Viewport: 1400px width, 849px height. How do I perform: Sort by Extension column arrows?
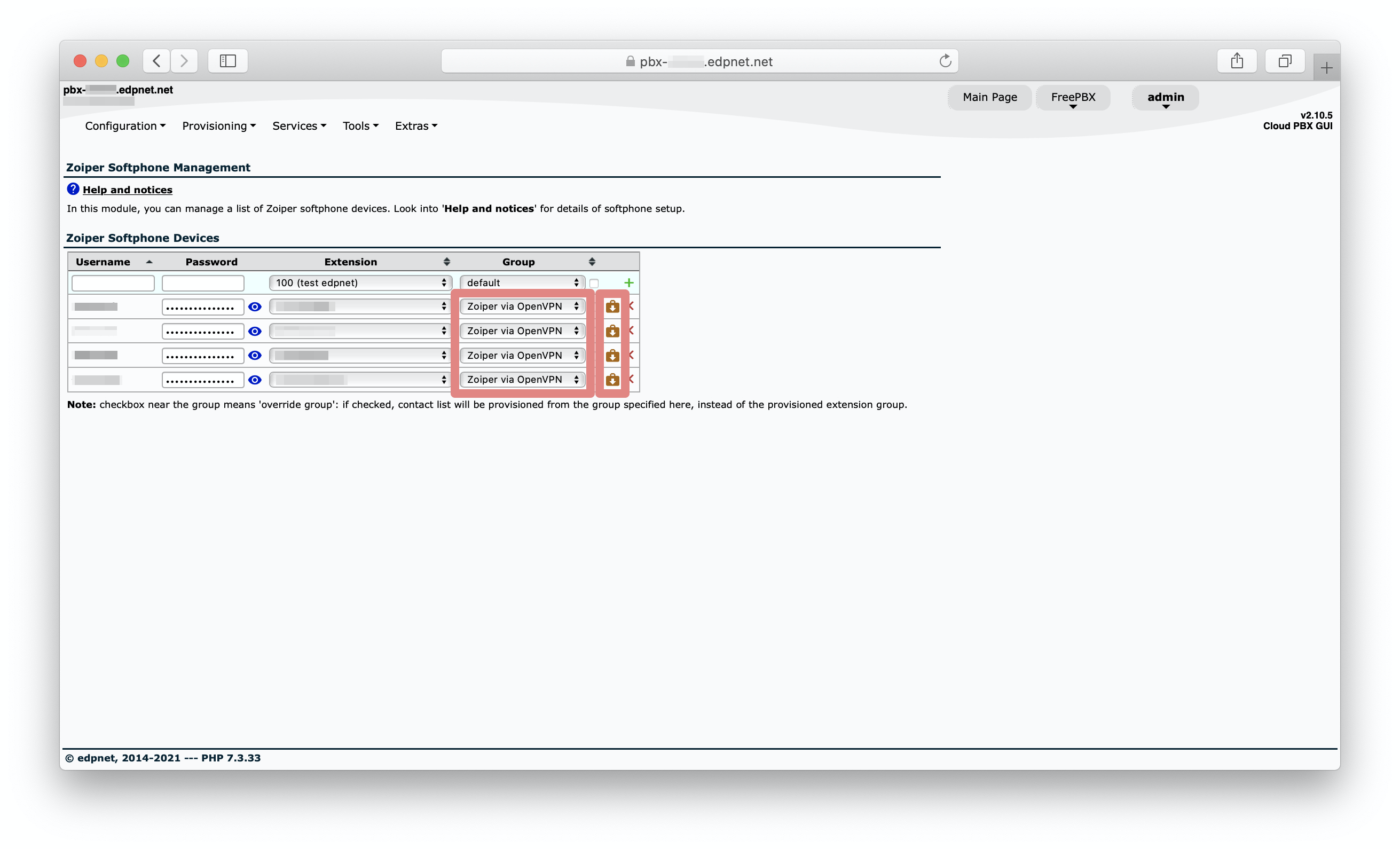coord(446,262)
